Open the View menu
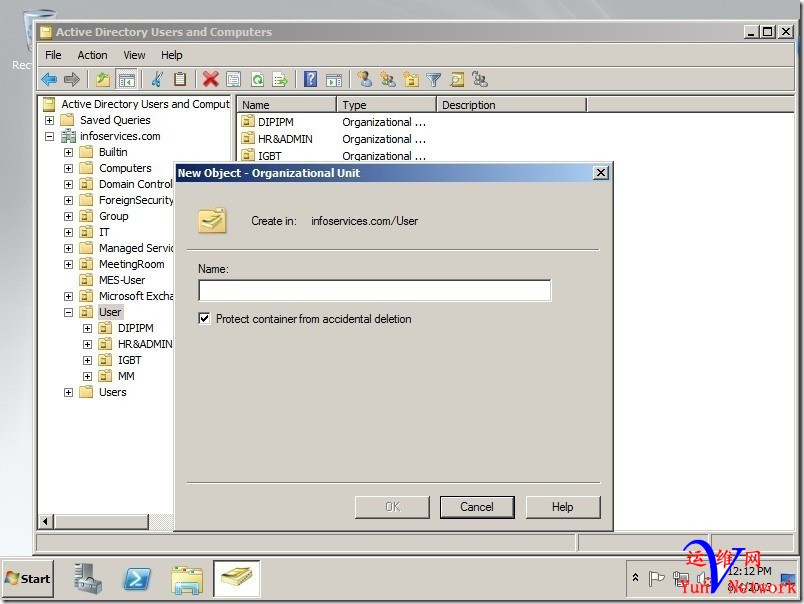804x604 pixels. pyautogui.click(x=134, y=55)
